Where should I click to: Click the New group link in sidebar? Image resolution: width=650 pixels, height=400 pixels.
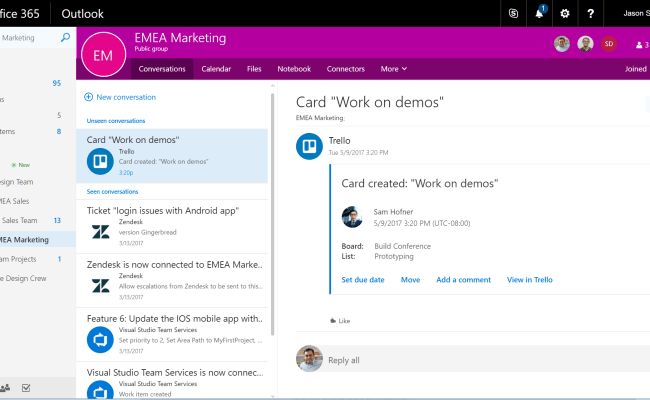tap(20, 165)
